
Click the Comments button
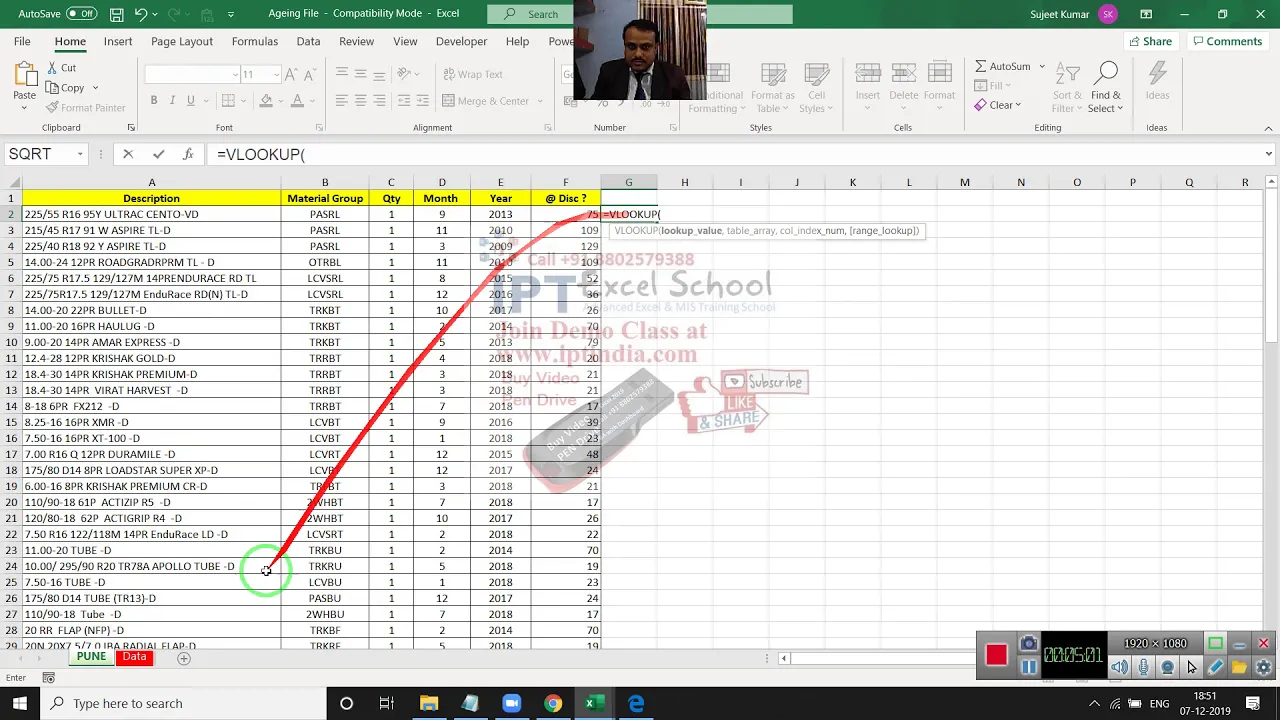click(1227, 41)
